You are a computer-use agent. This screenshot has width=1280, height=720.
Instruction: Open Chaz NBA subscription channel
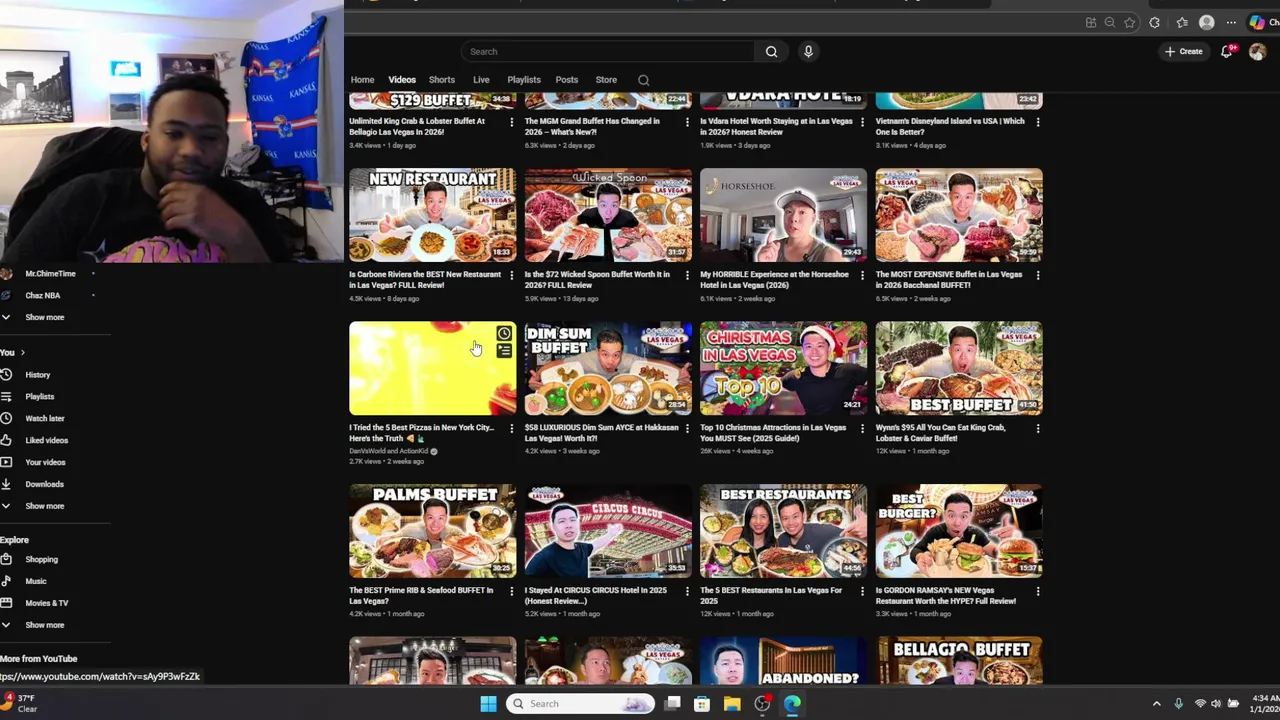[43, 296]
